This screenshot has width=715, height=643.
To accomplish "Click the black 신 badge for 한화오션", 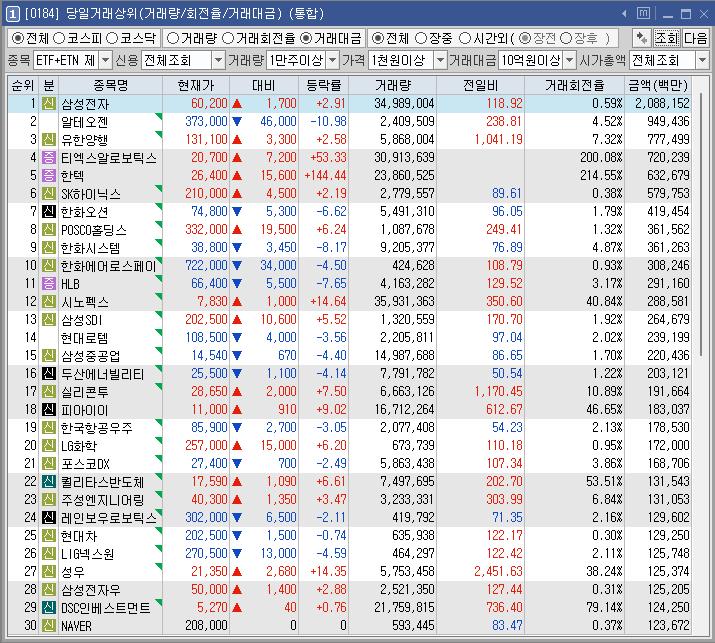I will [49, 212].
